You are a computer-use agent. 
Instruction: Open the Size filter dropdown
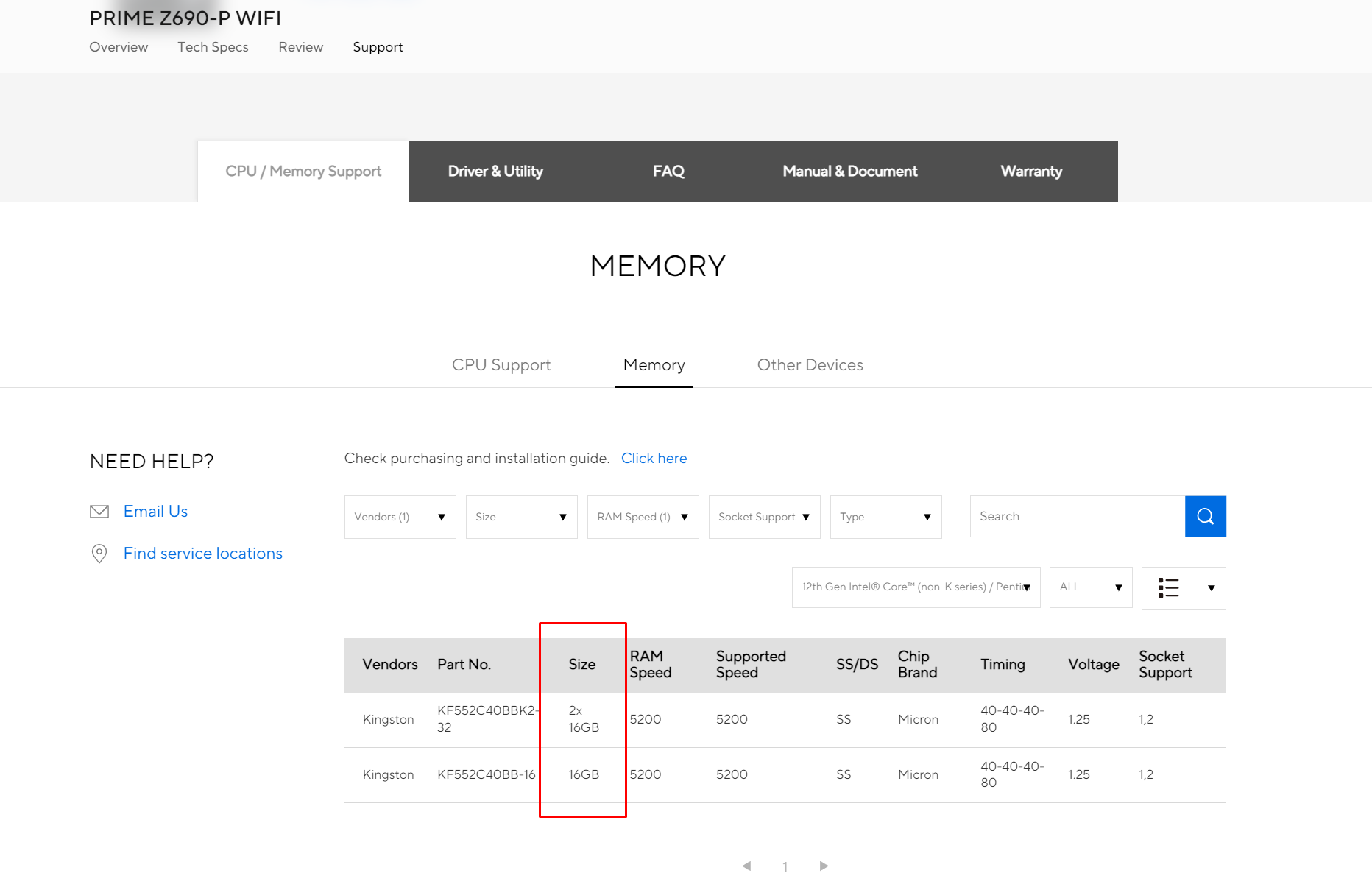[x=522, y=517]
